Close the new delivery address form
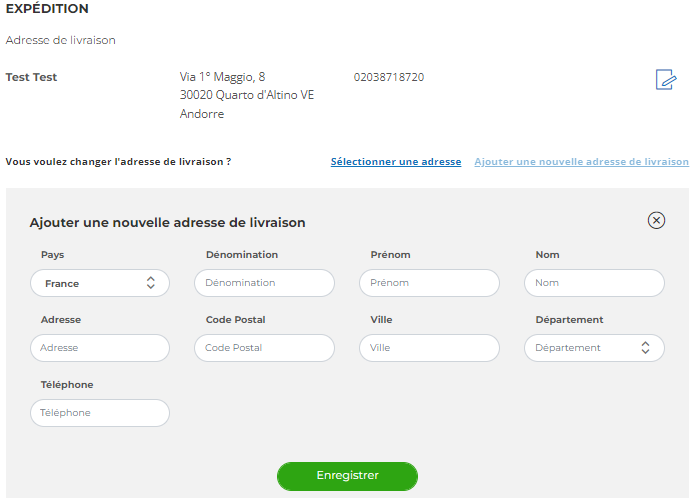694x498 pixels. coord(656,220)
